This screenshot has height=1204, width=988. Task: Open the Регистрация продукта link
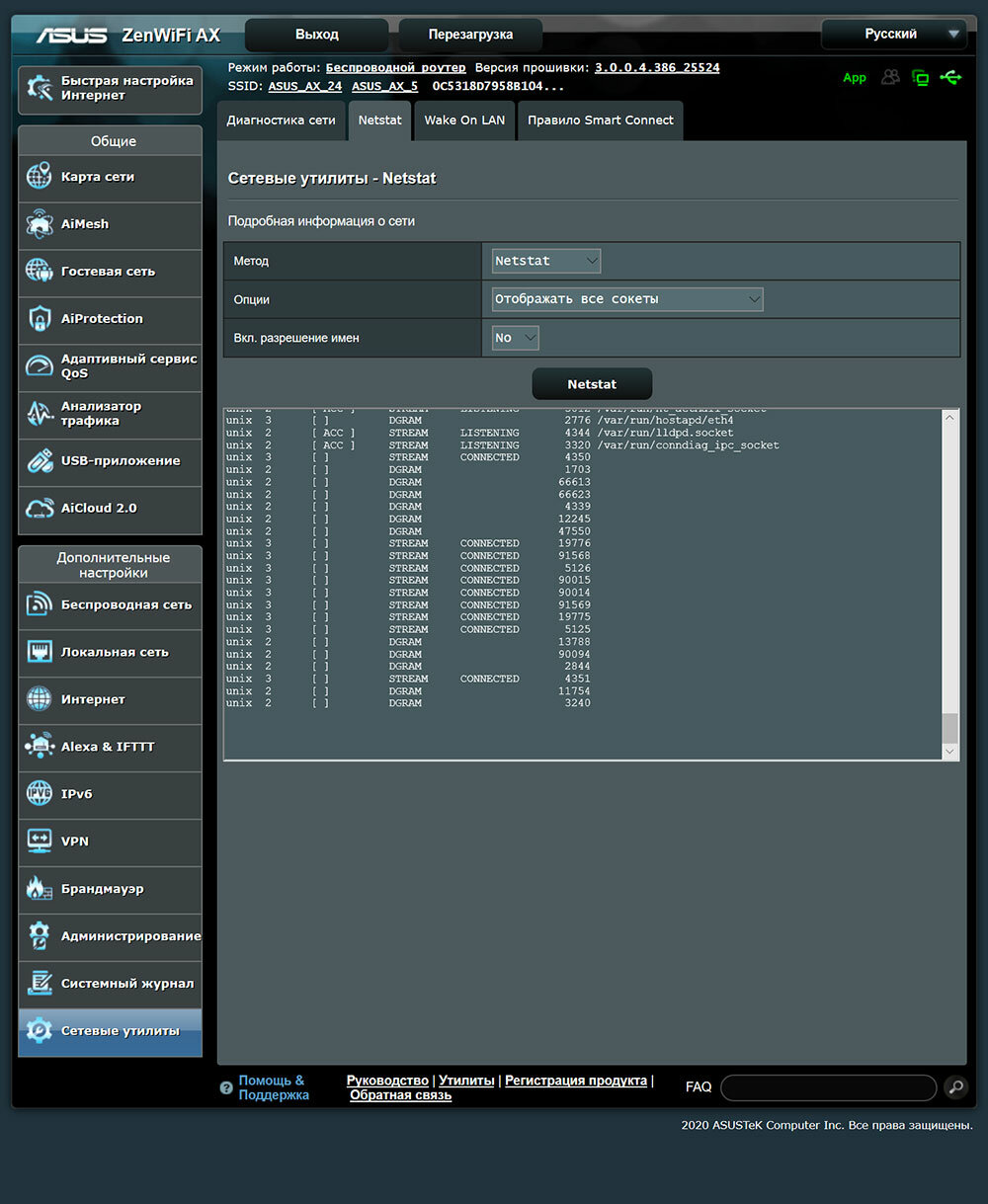click(576, 1081)
